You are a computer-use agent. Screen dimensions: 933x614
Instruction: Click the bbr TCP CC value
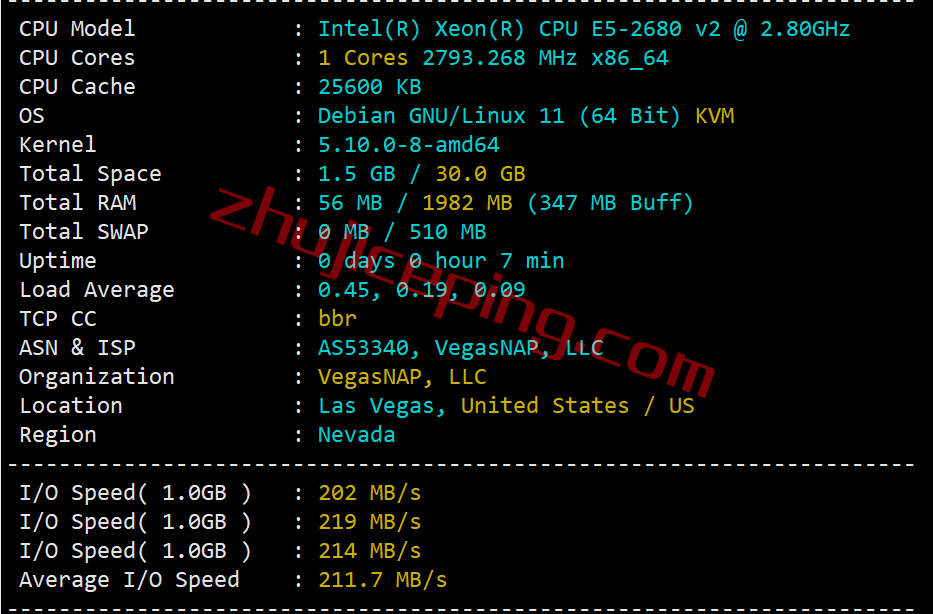pos(337,318)
